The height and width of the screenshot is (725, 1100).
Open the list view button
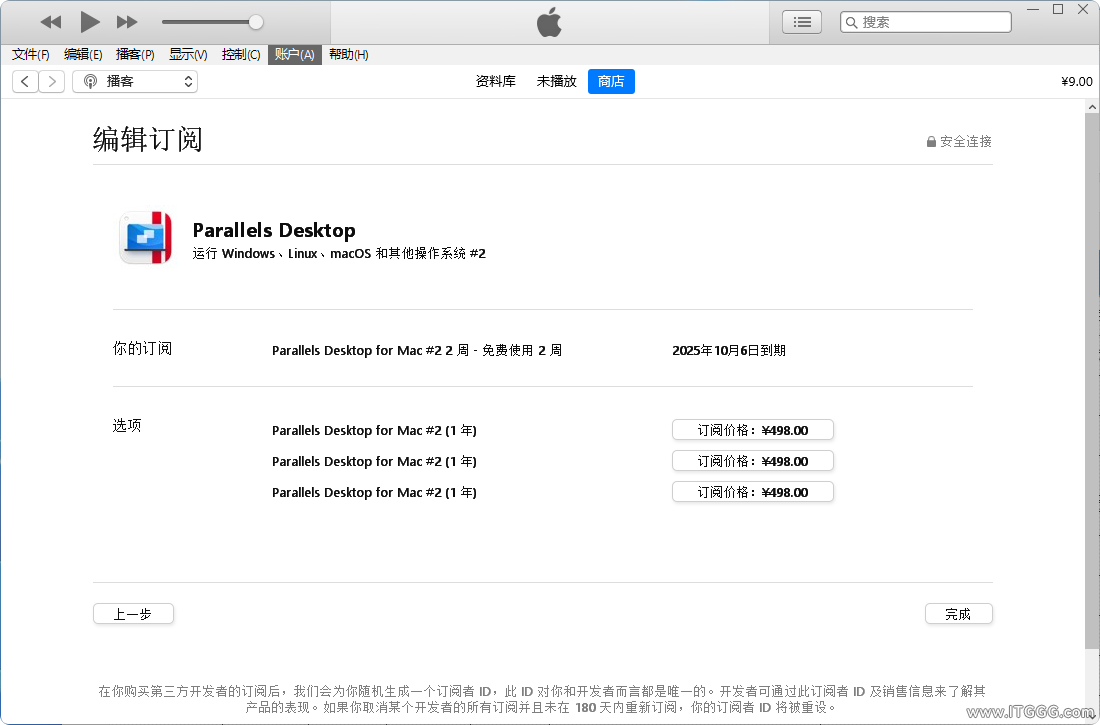point(802,22)
